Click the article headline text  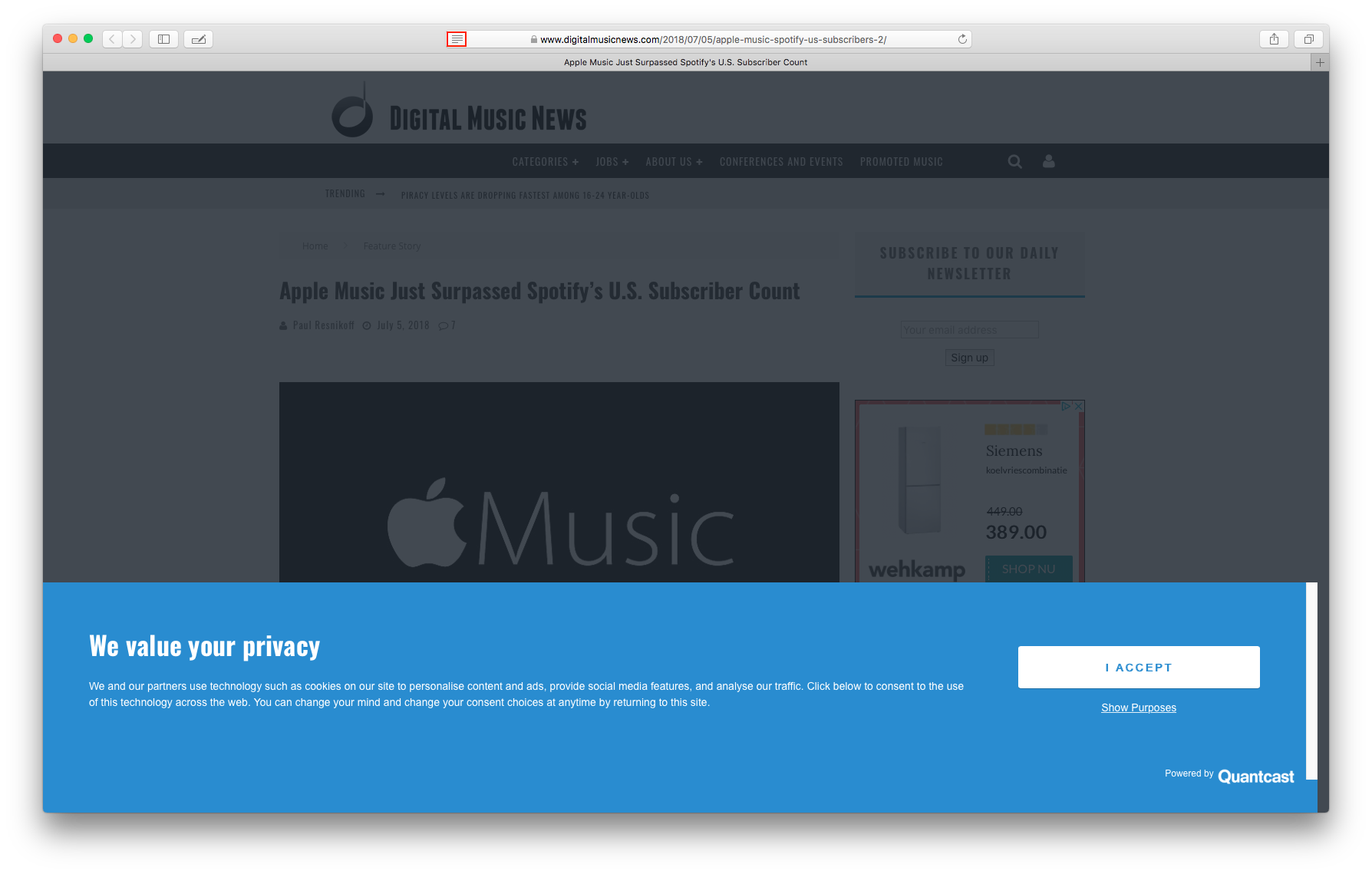pos(539,291)
